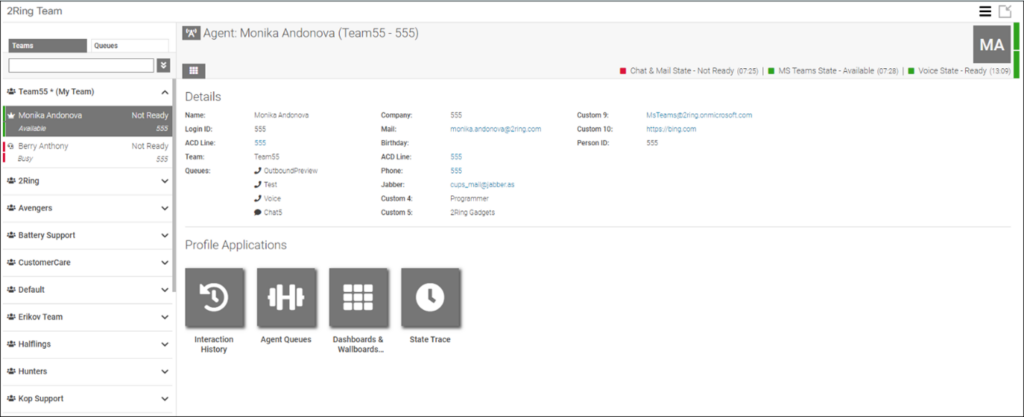Click the Voice State Ready status
Viewport: 1024px width, 417px height.
click(959, 70)
